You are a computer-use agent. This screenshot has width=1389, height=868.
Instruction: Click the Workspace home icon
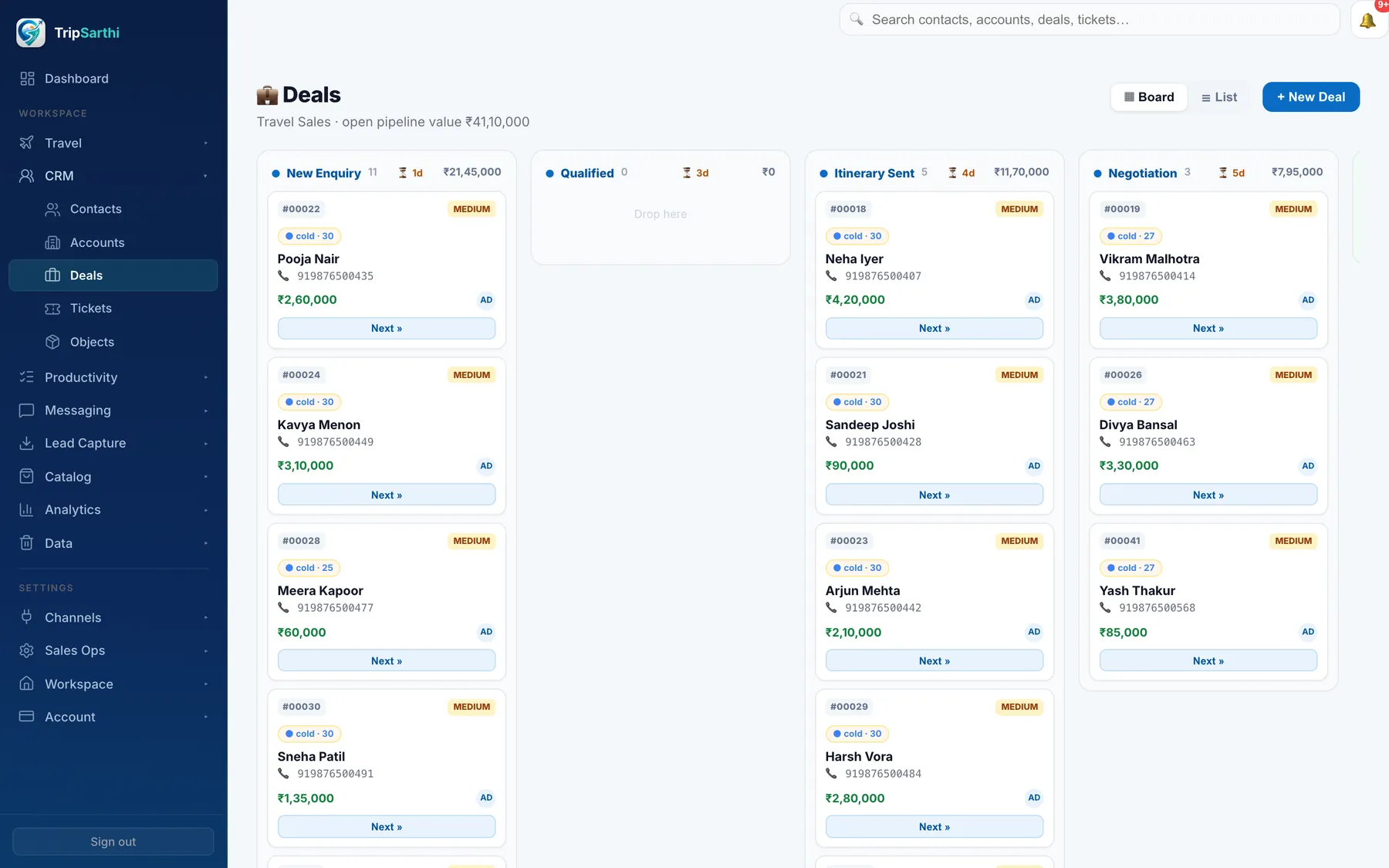tap(27, 684)
